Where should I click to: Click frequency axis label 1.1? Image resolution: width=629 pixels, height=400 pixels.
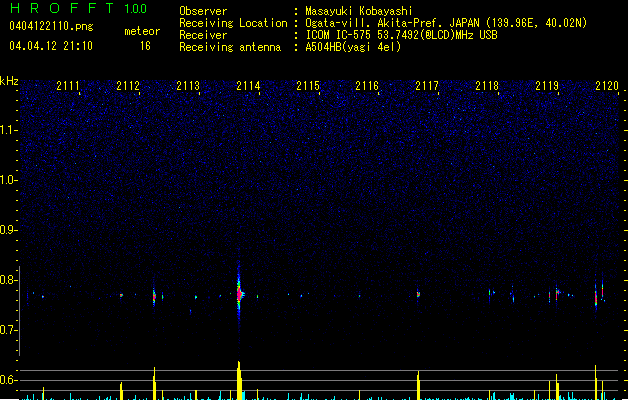point(7,130)
